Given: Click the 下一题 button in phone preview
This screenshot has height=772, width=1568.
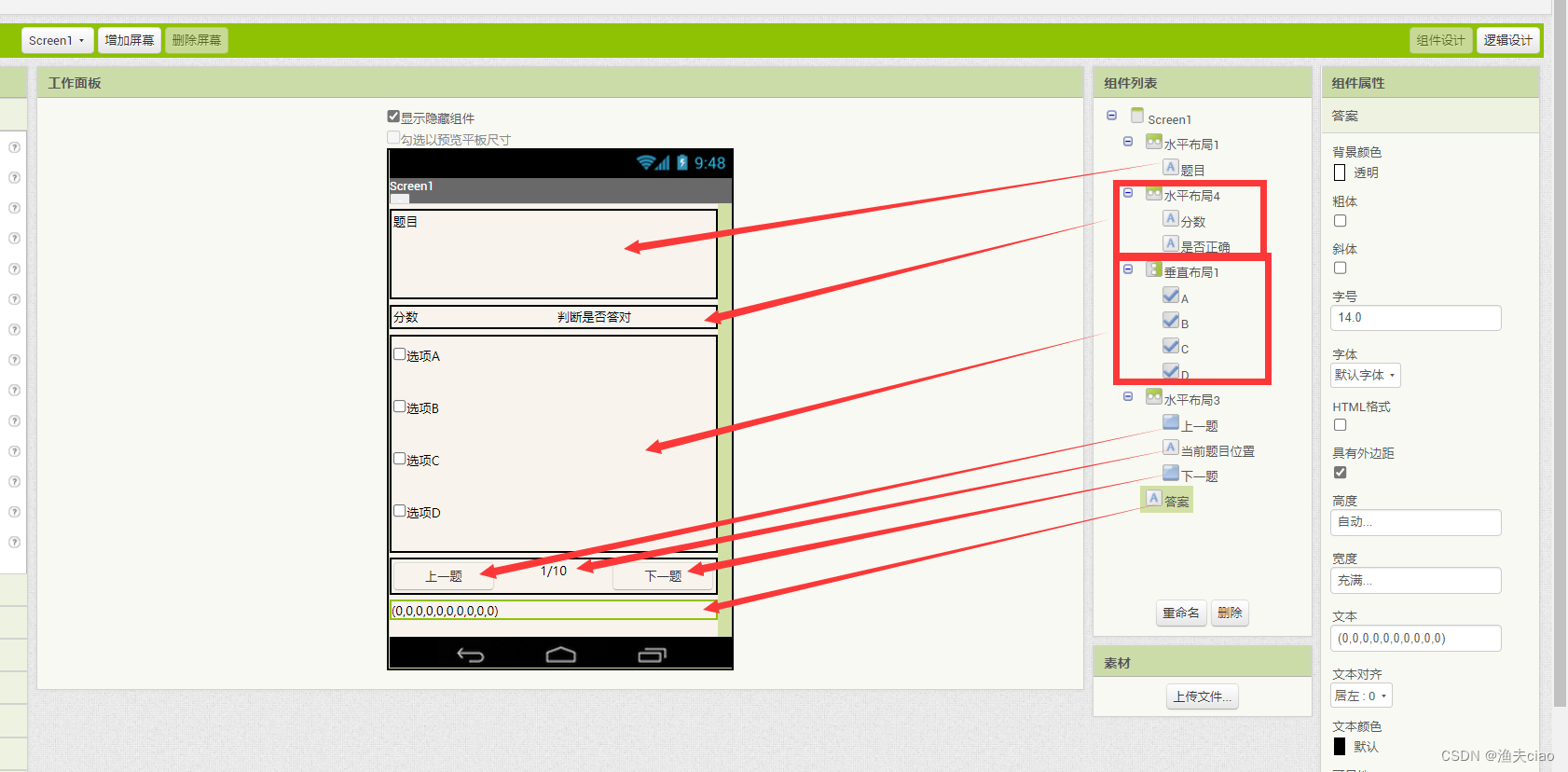Looking at the screenshot, I should click(663, 576).
